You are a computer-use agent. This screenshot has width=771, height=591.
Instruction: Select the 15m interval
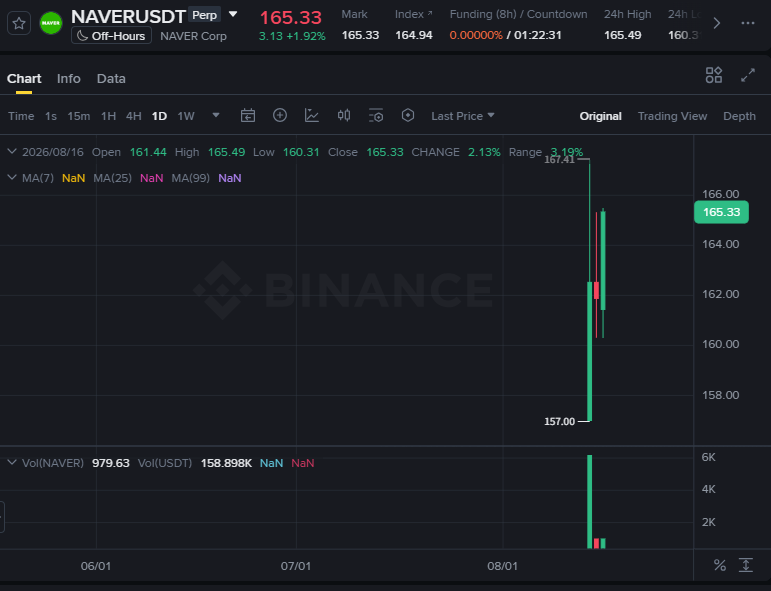click(79, 116)
